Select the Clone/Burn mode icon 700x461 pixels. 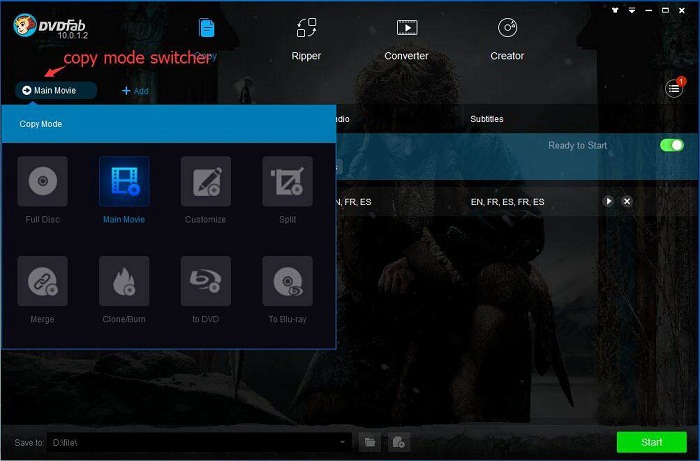124,281
